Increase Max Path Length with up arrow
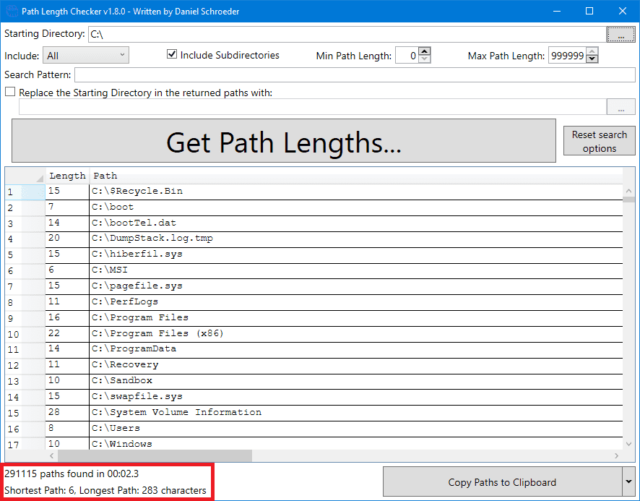The image size is (640, 501). (592, 51)
